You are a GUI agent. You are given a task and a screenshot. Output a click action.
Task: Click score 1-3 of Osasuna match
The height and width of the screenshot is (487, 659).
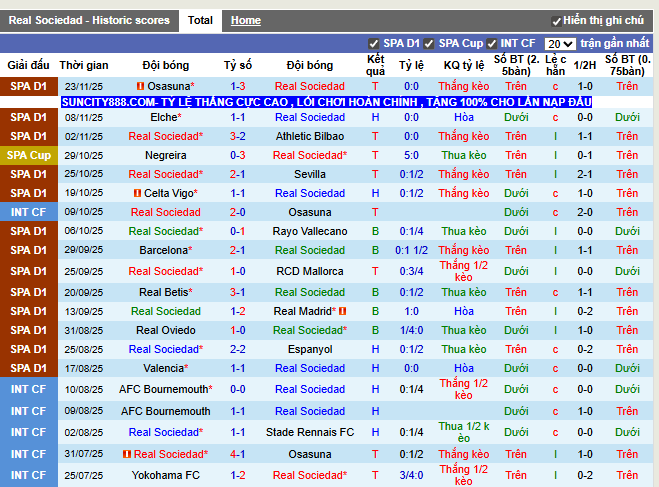click(238, 86)
